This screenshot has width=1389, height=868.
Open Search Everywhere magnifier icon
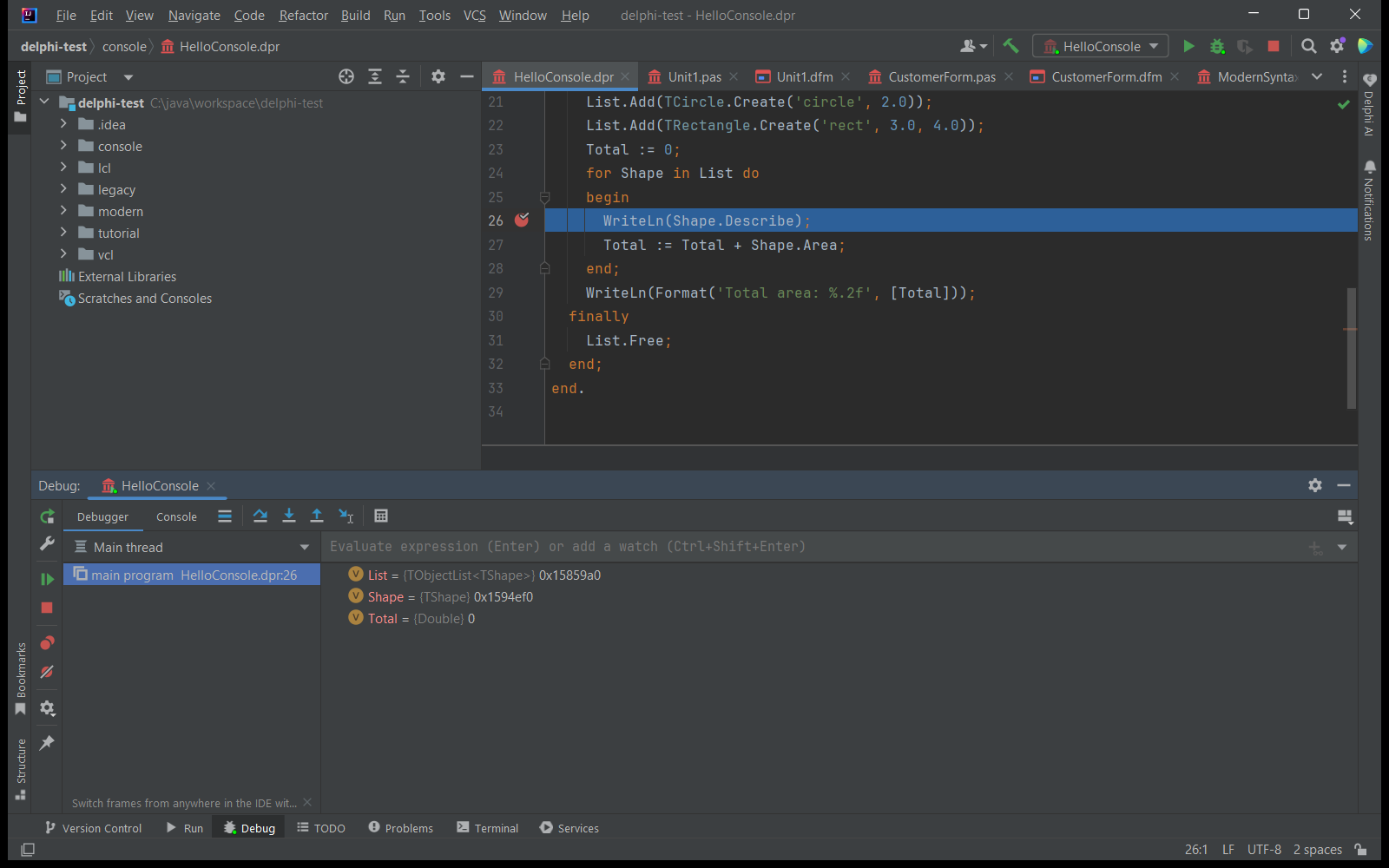1309,46
